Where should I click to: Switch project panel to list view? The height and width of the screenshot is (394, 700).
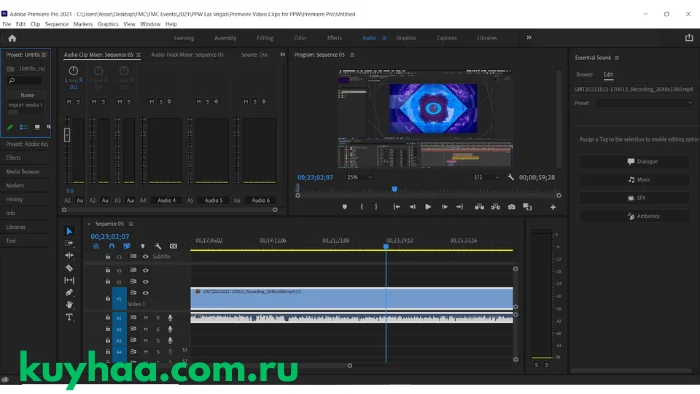click(x=24, y=128)
